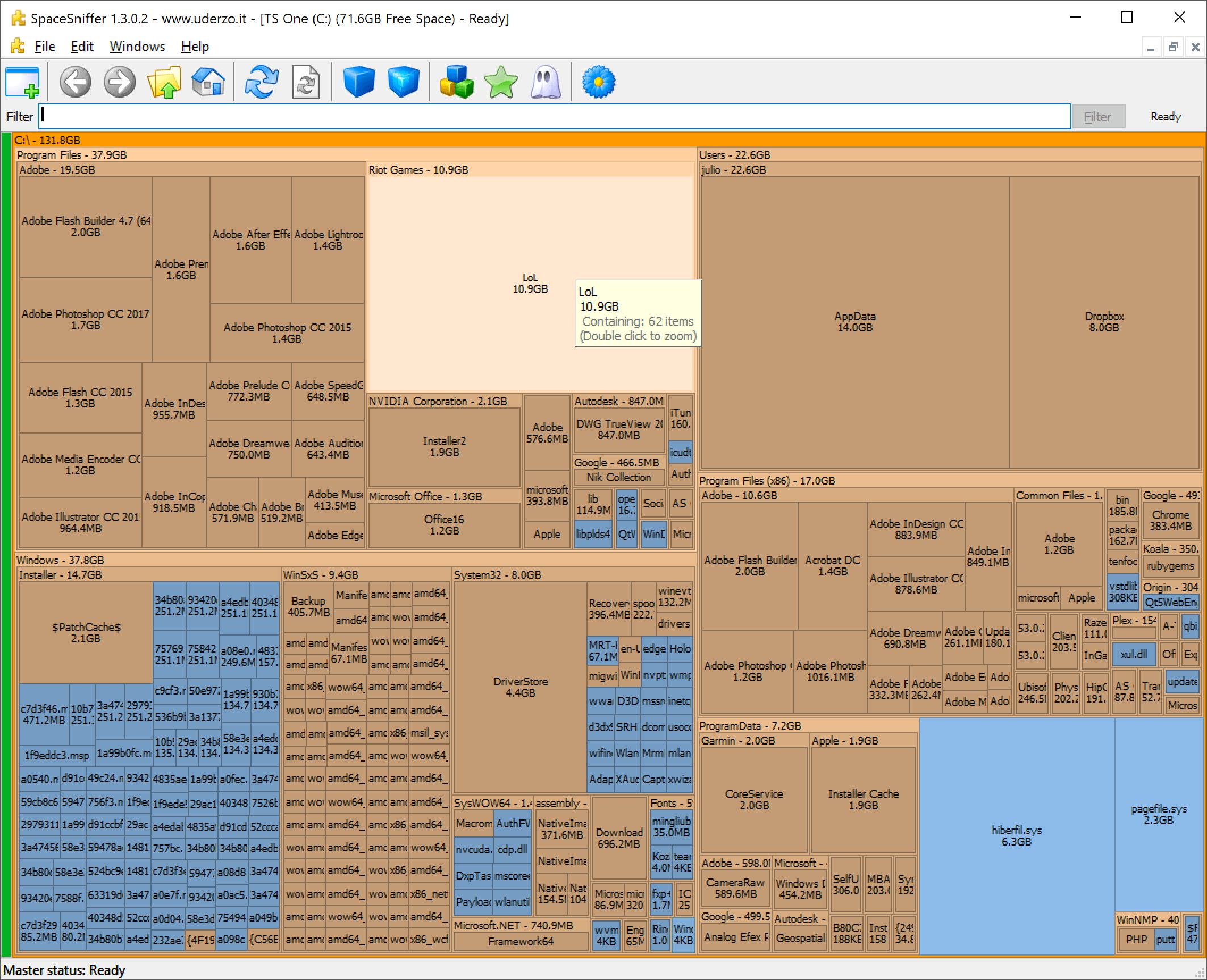
Task: Select the Backup 405.7MB block
Action: tap(309, 607)
